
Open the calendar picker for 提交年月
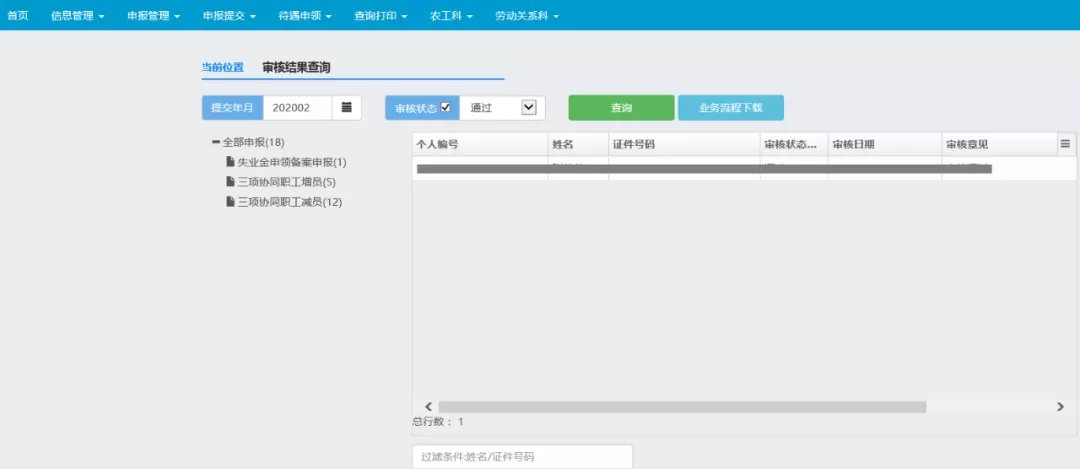346,107
